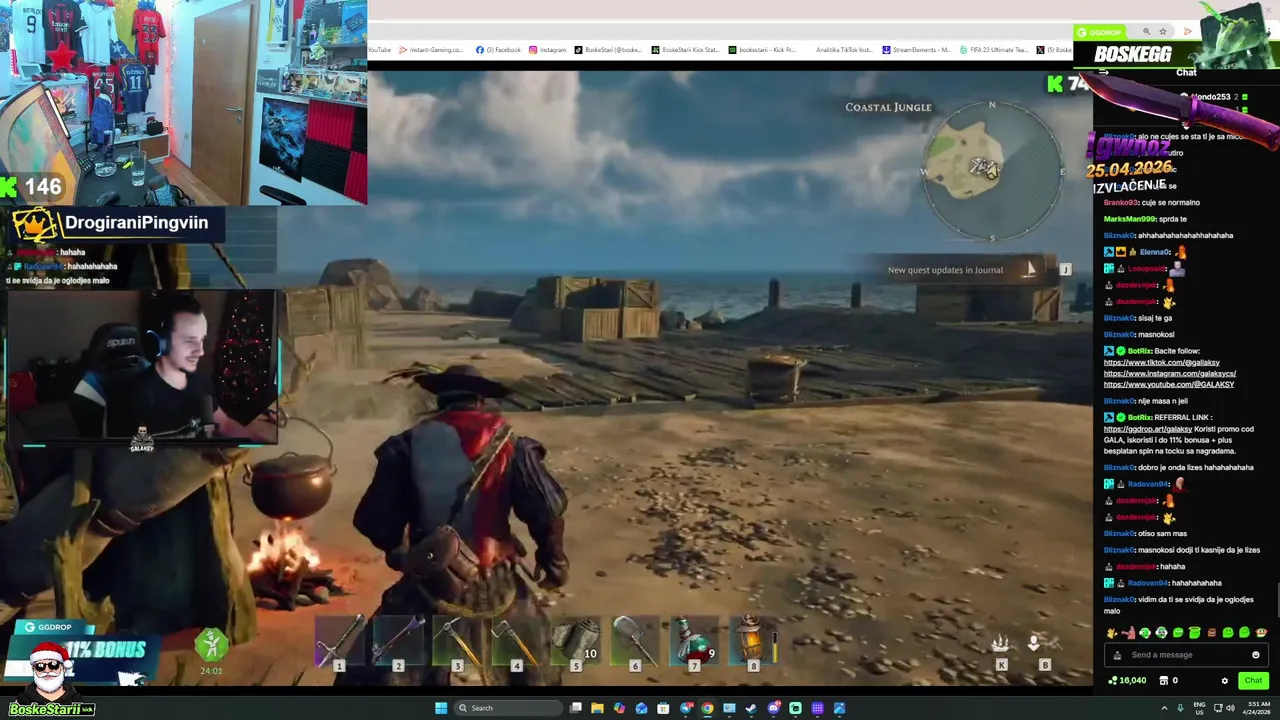Image resolution: width=1280 pixels, height=720 pixels.
Task: Click the taskbar Search box
Action: (x=507, y=708)
